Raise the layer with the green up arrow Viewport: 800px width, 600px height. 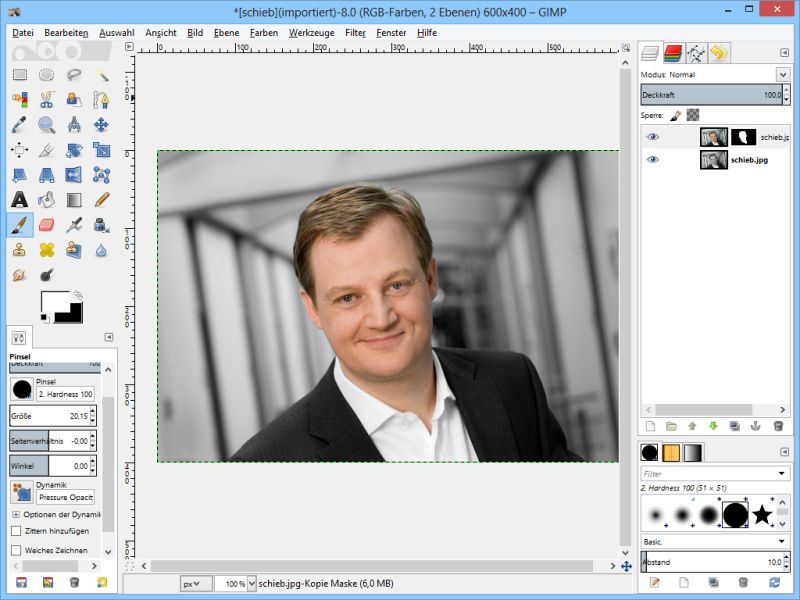[692, 427]
